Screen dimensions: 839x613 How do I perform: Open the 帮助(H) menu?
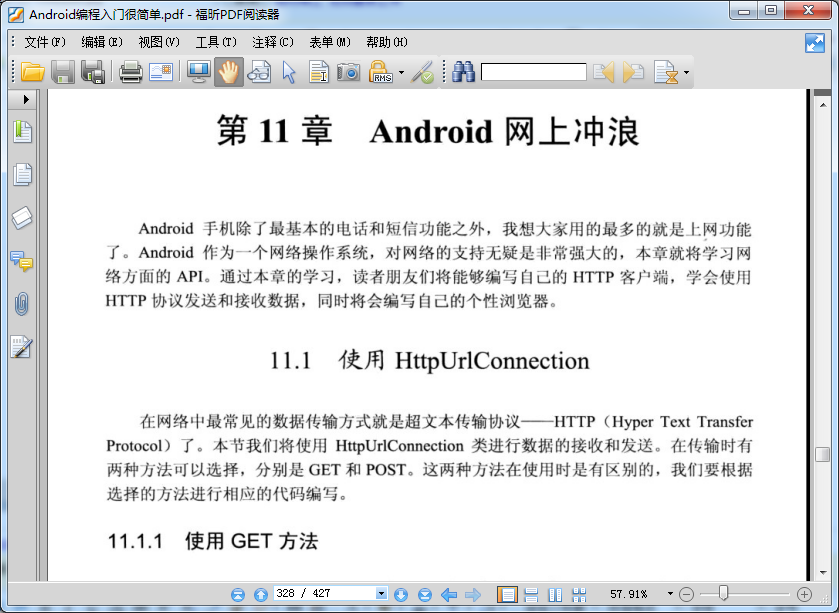click(387, 42)
